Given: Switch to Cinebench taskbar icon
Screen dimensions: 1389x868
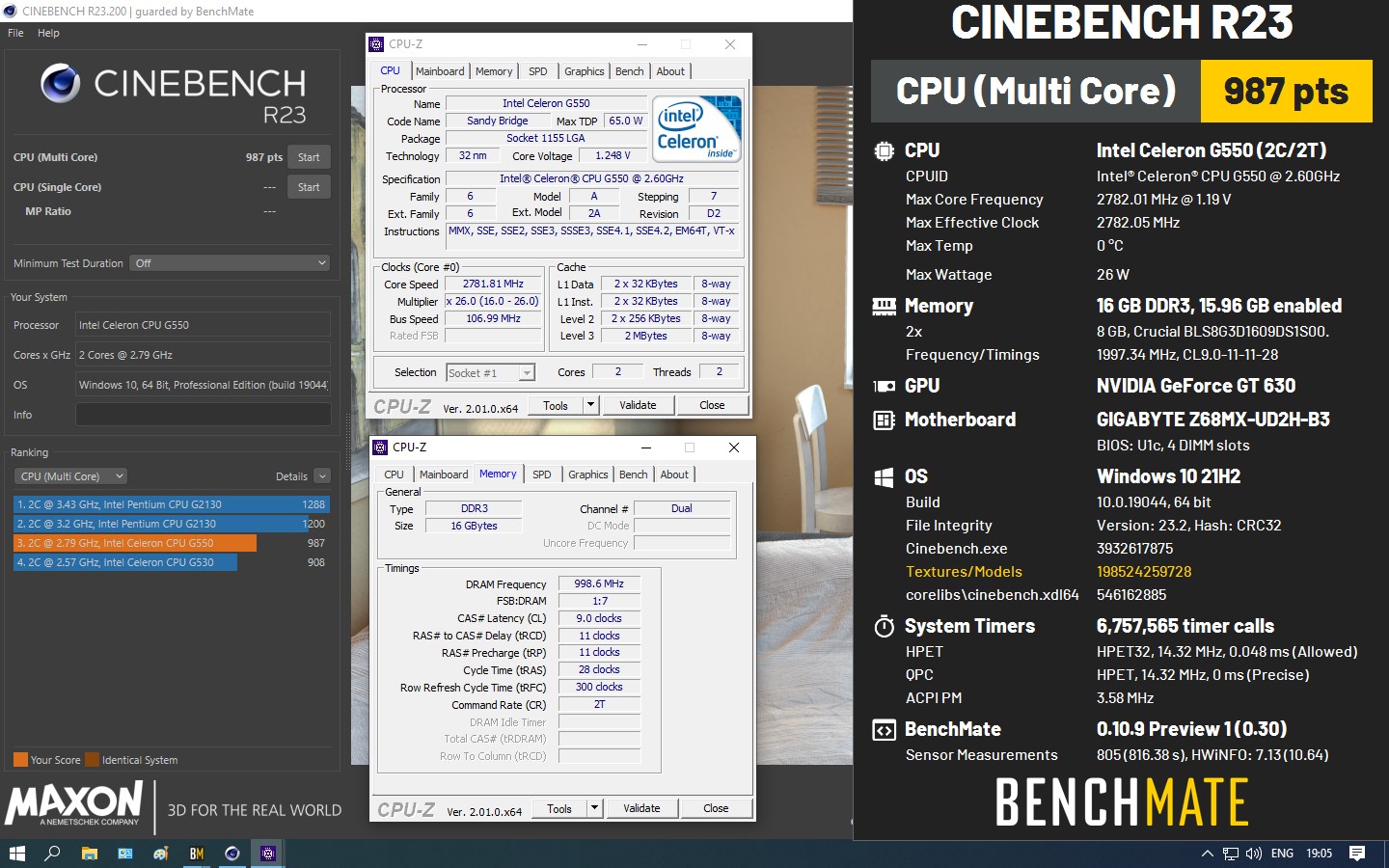Looking at the screenshot, I should 232,854.
